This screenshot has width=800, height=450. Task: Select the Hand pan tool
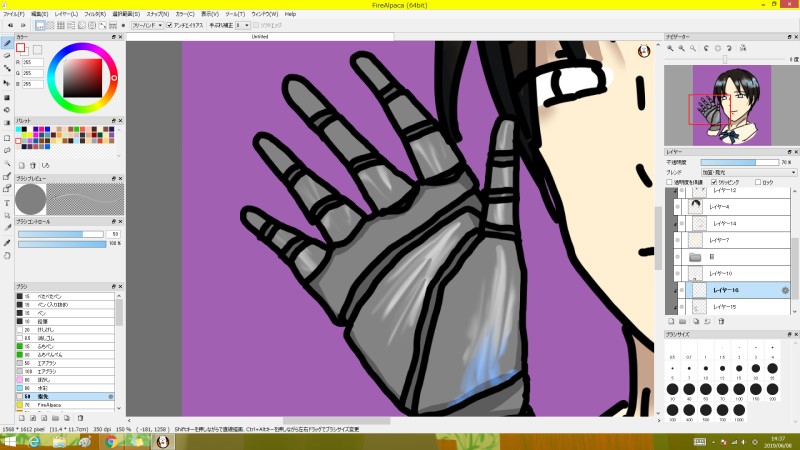7,256
